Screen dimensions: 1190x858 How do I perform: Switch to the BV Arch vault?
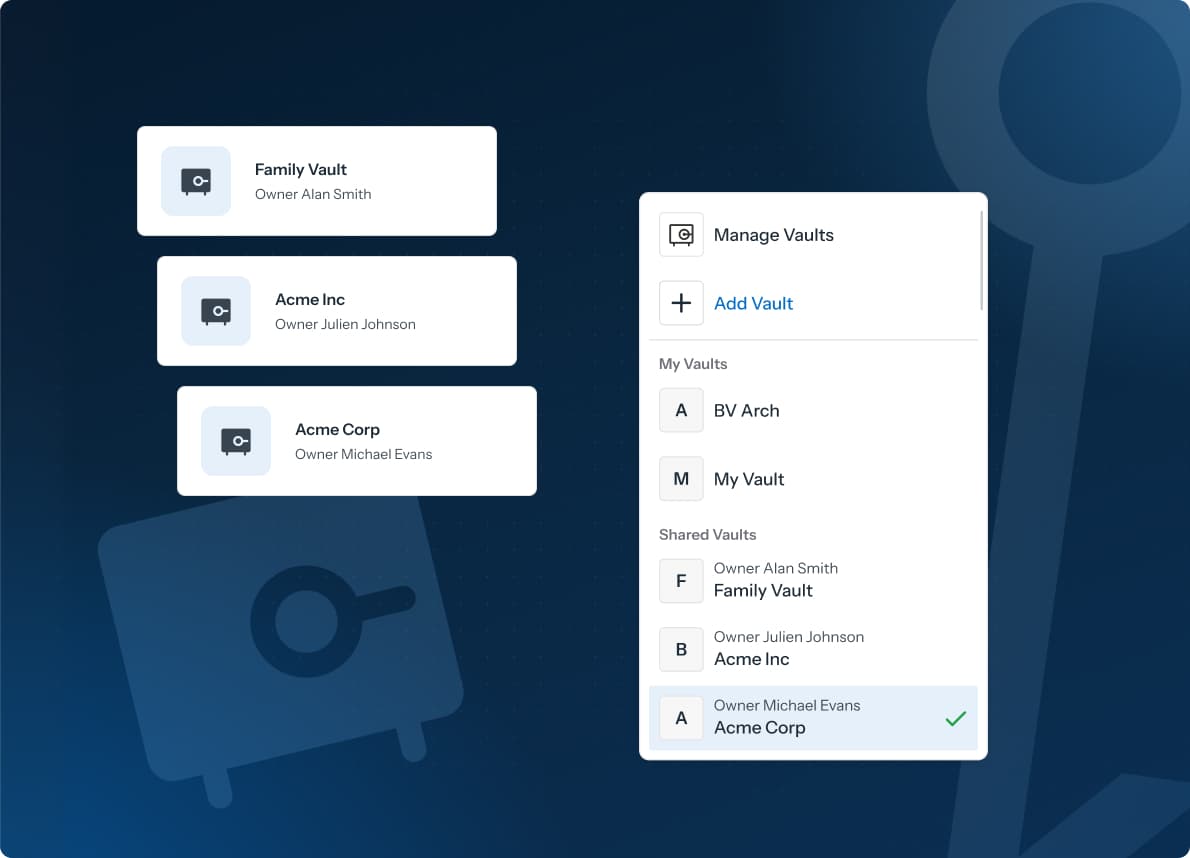click(813, 410)
